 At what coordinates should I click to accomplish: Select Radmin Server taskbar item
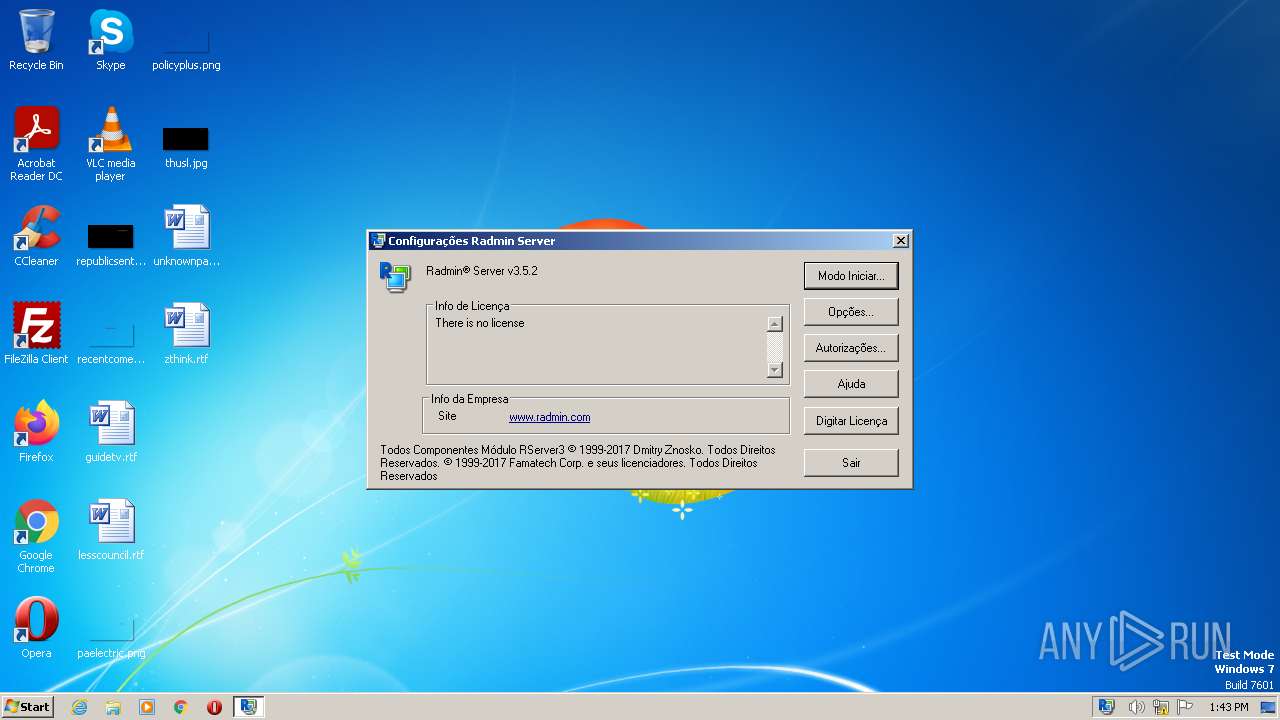point(249,707)
